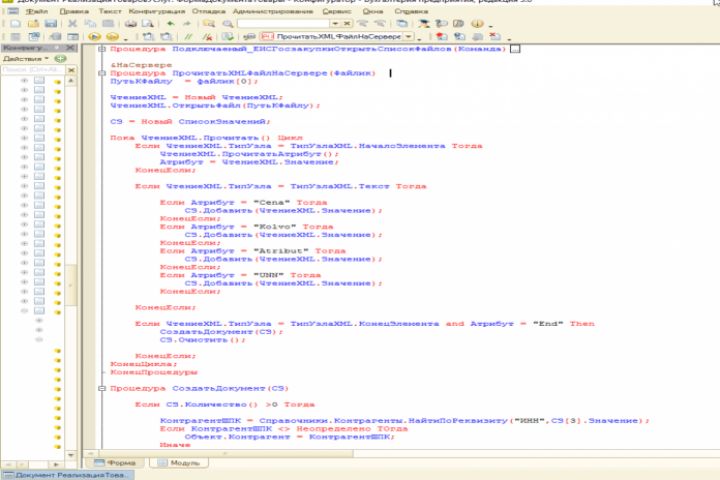Clear the configuration tree search field

[x=71, y=70]
